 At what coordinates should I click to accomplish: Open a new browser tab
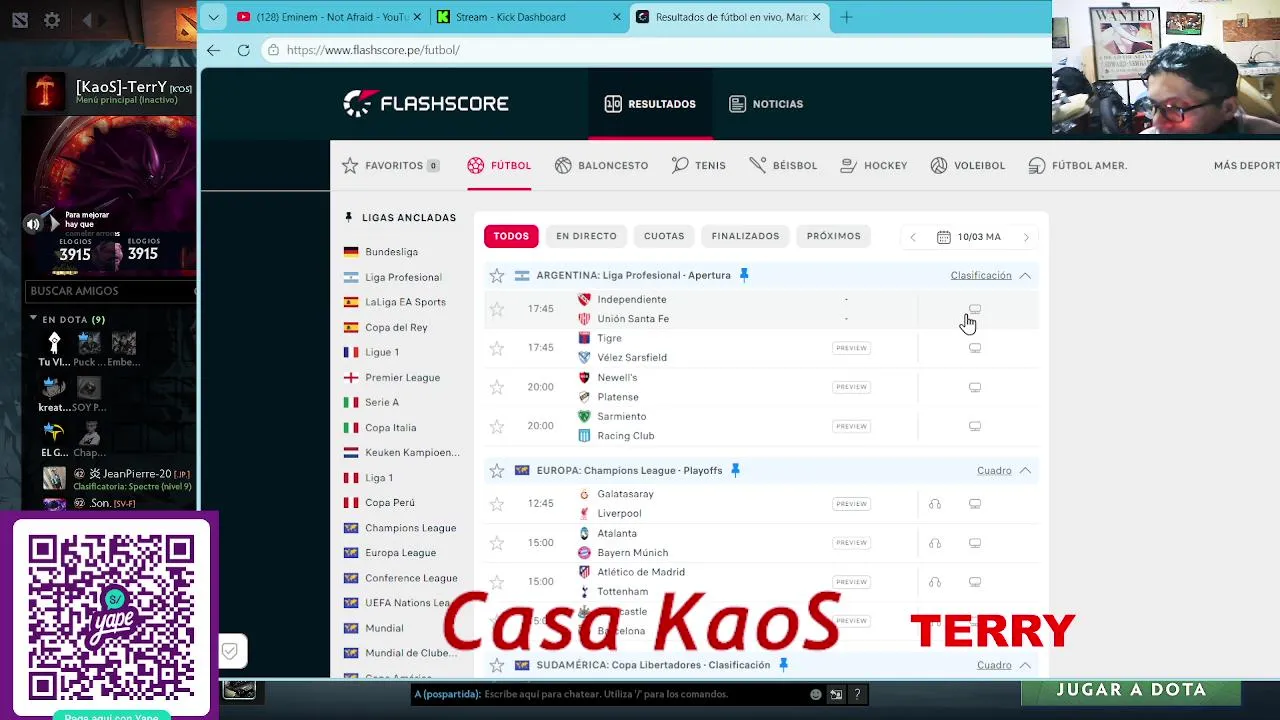(x=846, y=17)
